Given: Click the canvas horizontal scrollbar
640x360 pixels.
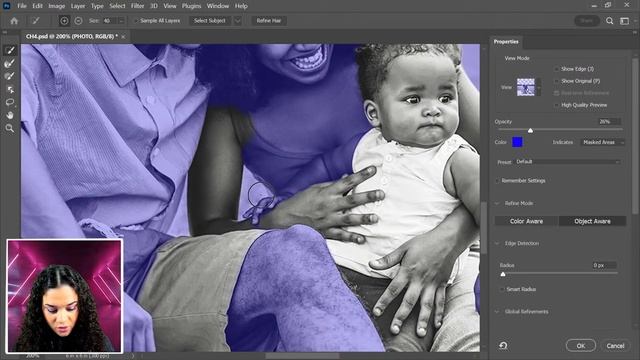Looking at the screenshot, I should coord(302,356).
